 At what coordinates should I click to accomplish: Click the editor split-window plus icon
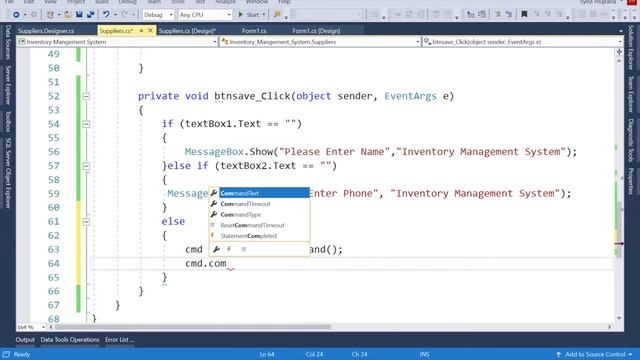pos(619,51)
